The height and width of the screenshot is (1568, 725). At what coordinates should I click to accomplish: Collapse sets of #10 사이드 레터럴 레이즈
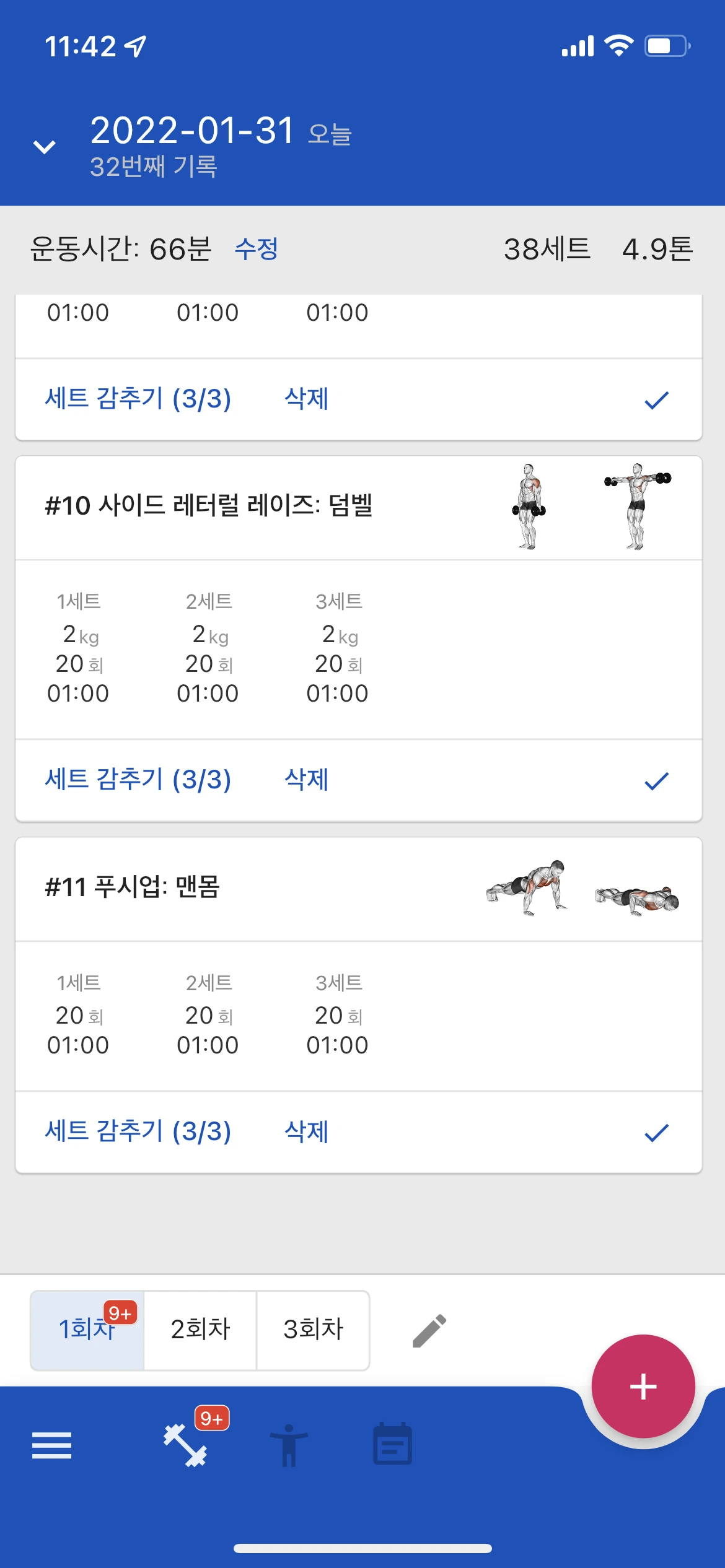point(138,780)
